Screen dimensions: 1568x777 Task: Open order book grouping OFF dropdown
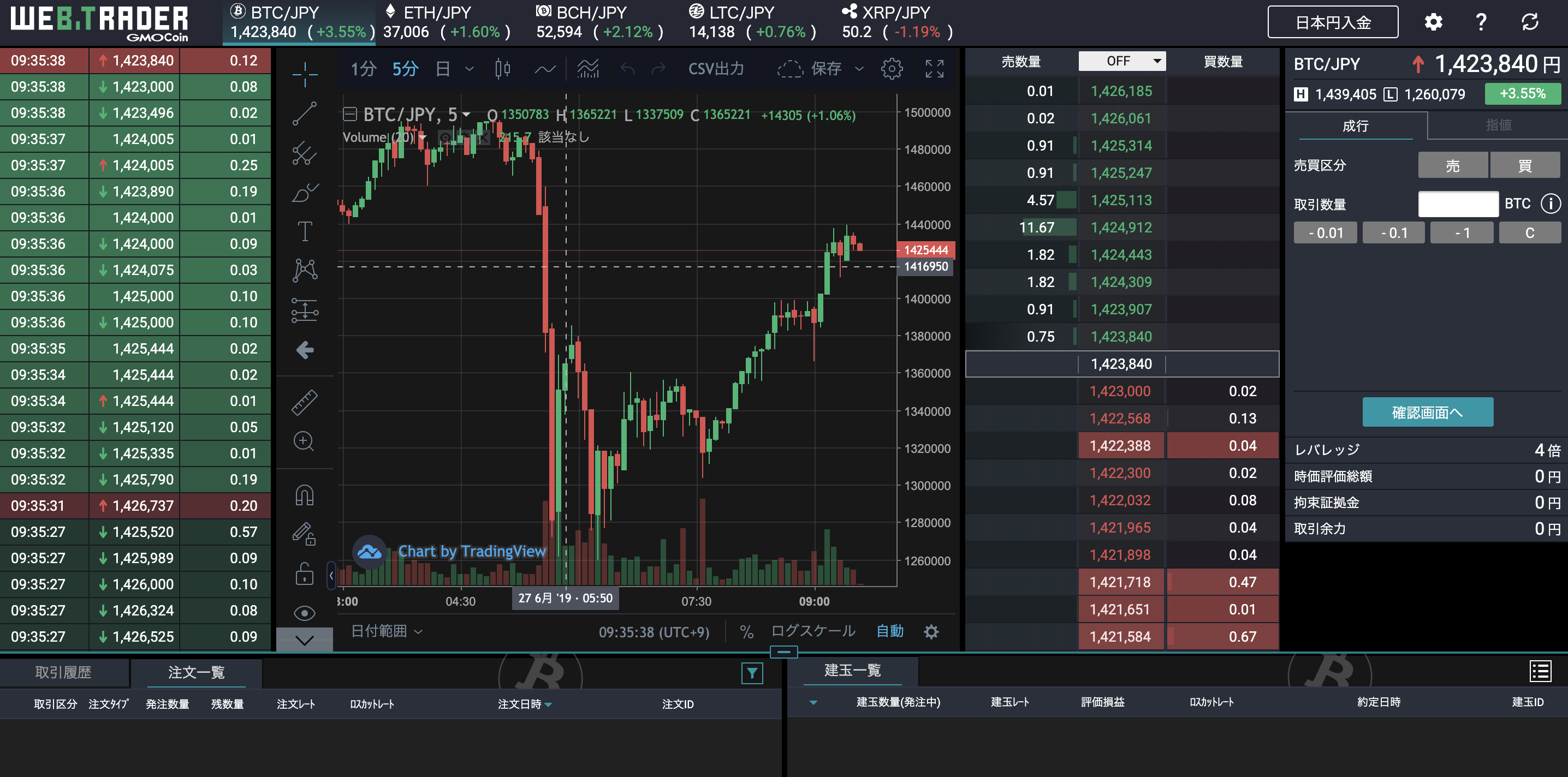pos(1122,61)
